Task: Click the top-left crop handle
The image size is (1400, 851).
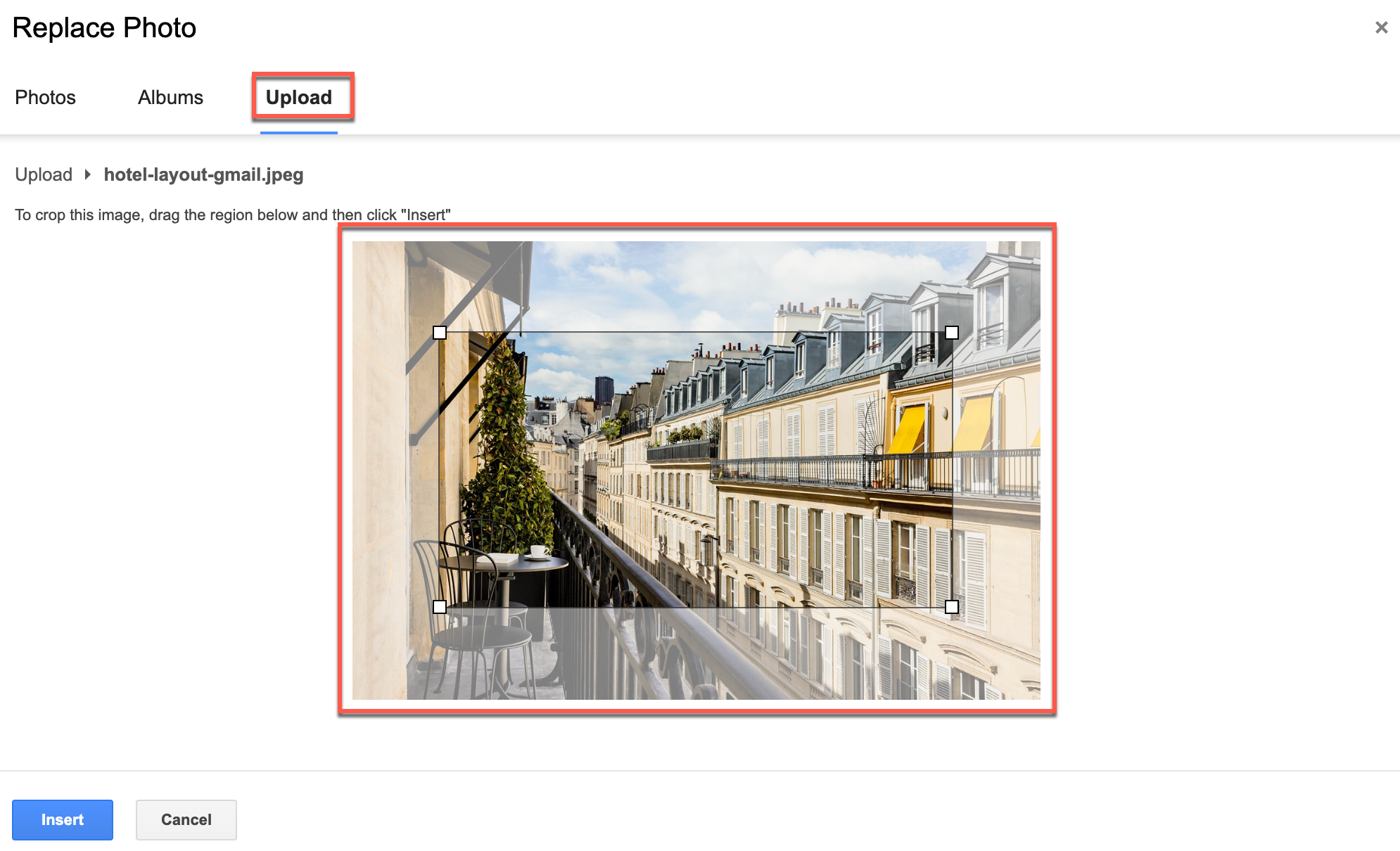Action: click(440, 333)
